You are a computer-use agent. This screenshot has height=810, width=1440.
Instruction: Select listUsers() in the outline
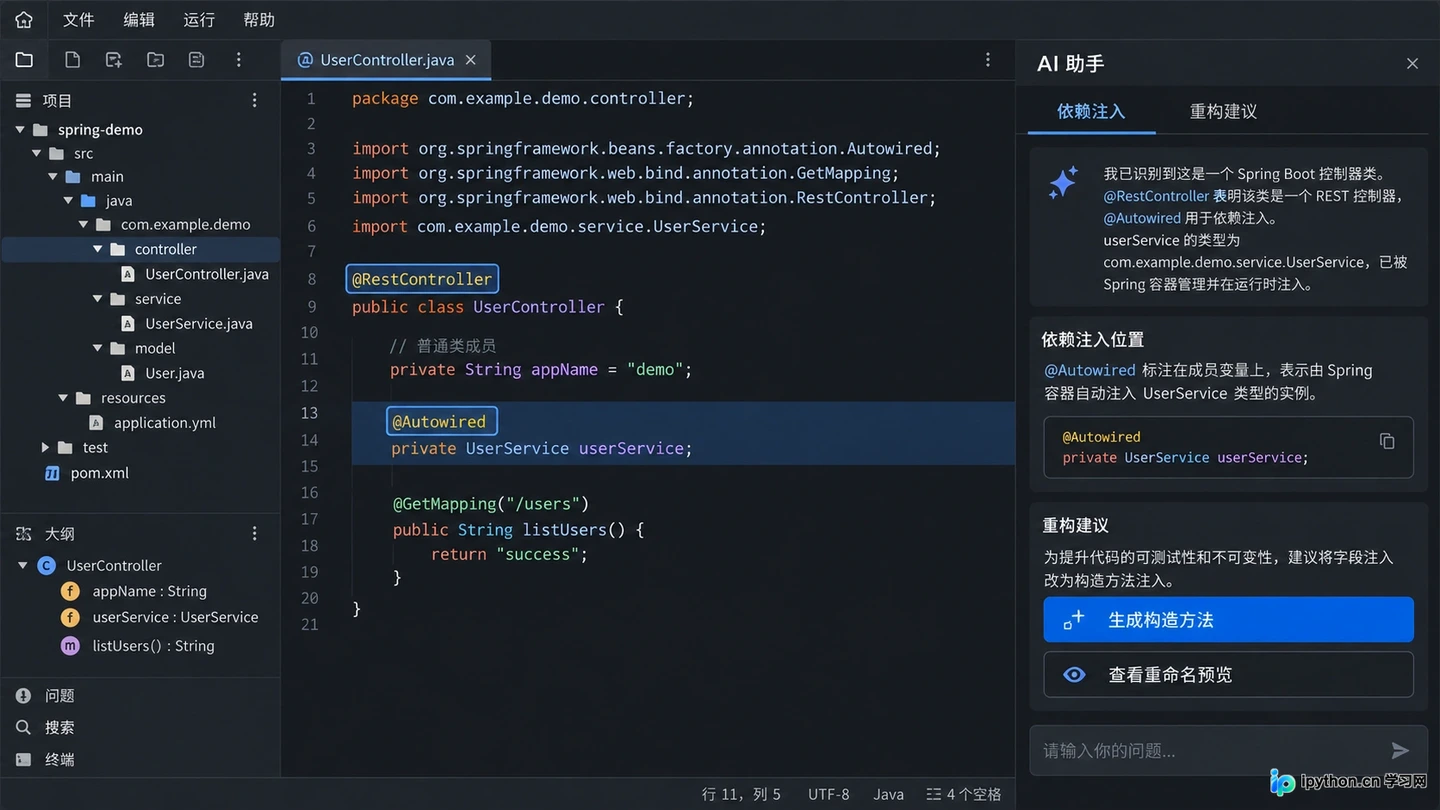(x=153, y=646)
